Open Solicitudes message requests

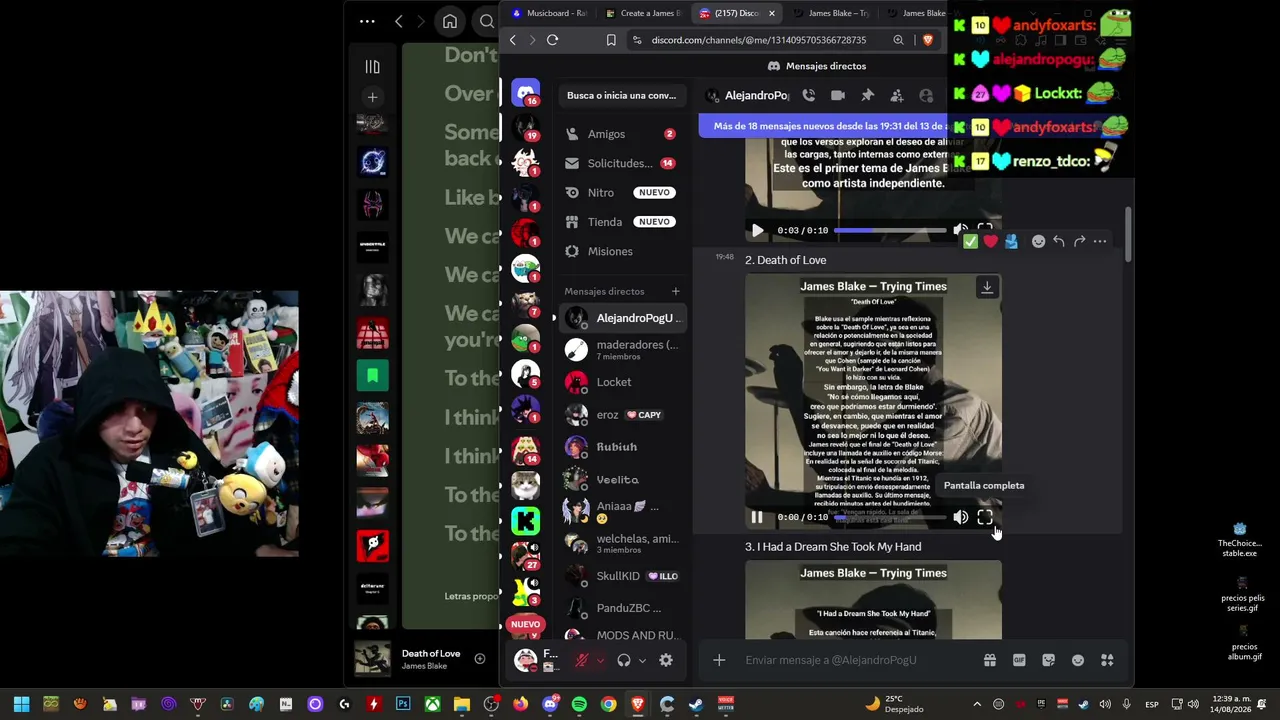coord(620,163)
